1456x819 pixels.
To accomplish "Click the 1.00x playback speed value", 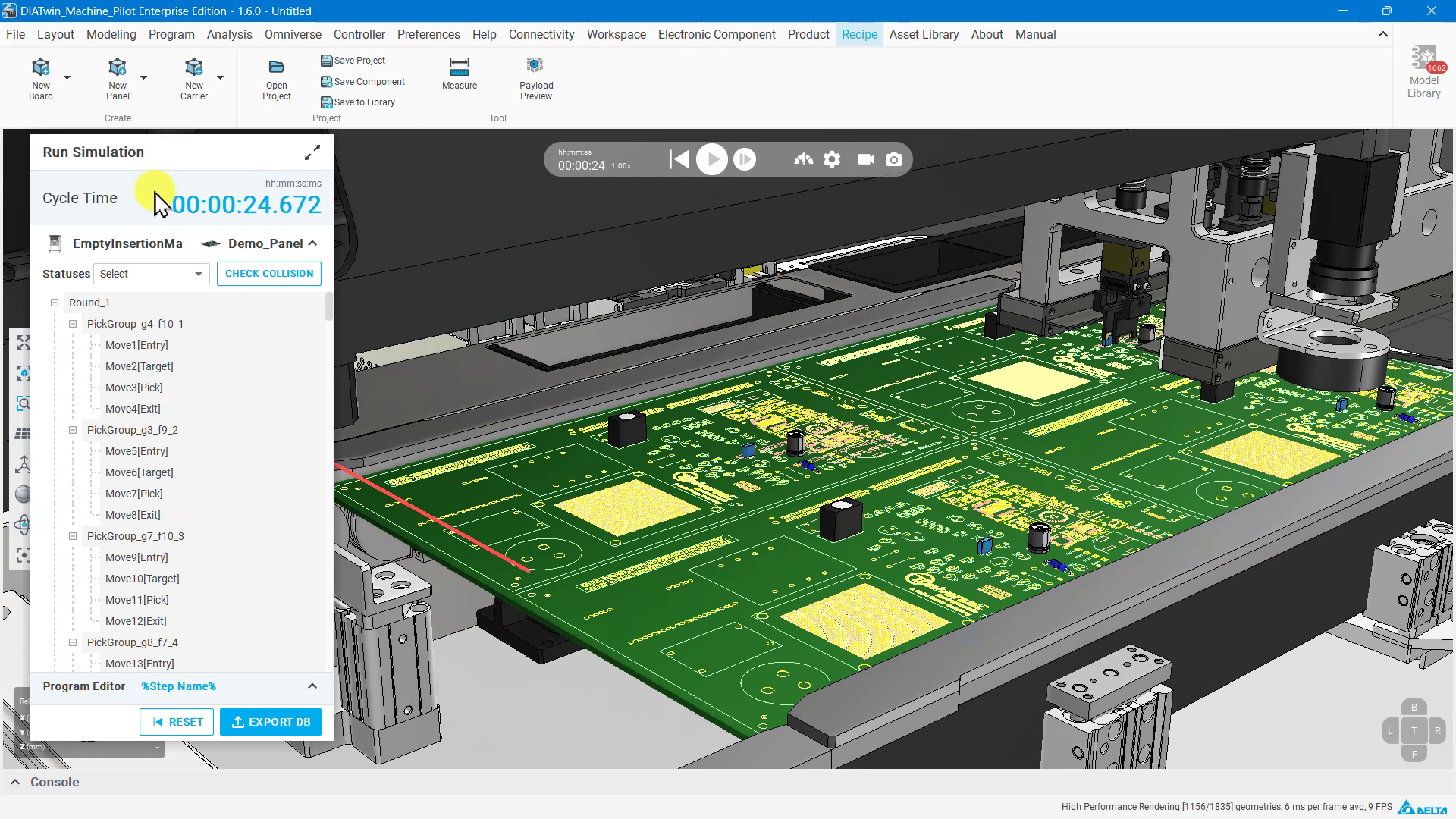I will click(621, 166).
